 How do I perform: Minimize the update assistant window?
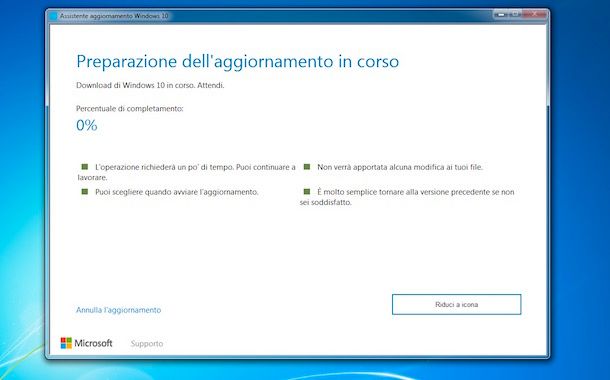tap(501, 14)
